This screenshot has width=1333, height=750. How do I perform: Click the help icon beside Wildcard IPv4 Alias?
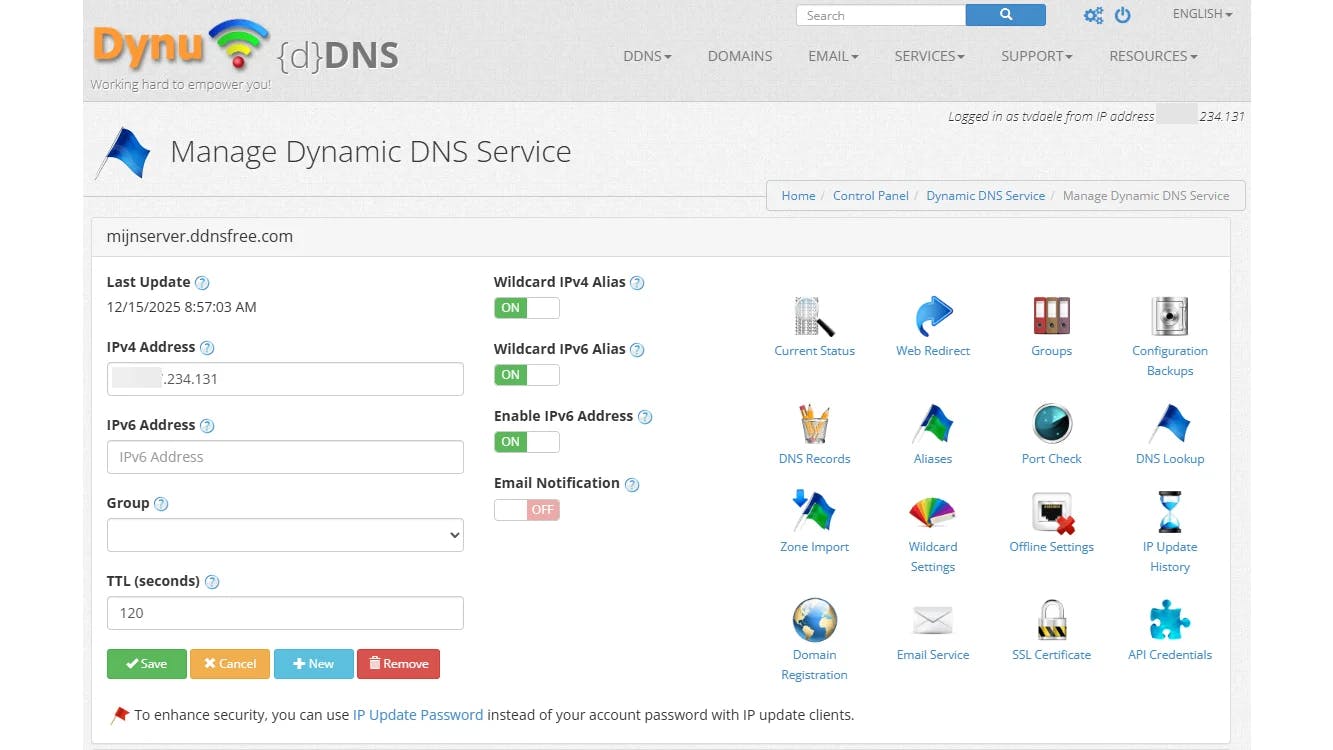(x=637, y=283)
